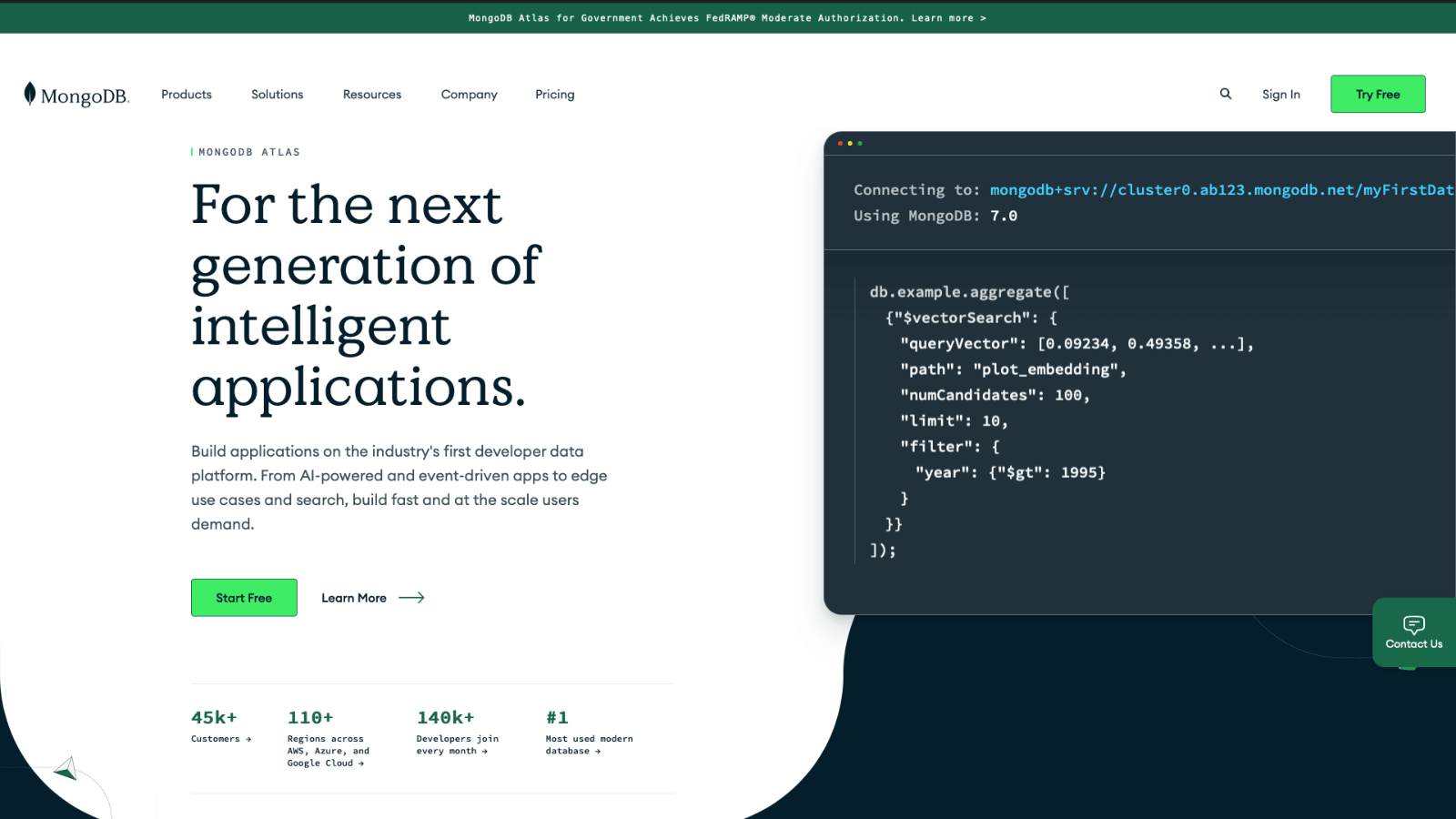This screenshot has height=819, width=1456.
Task: Click the MongoDB leaf logo
Action: (76, 95)
